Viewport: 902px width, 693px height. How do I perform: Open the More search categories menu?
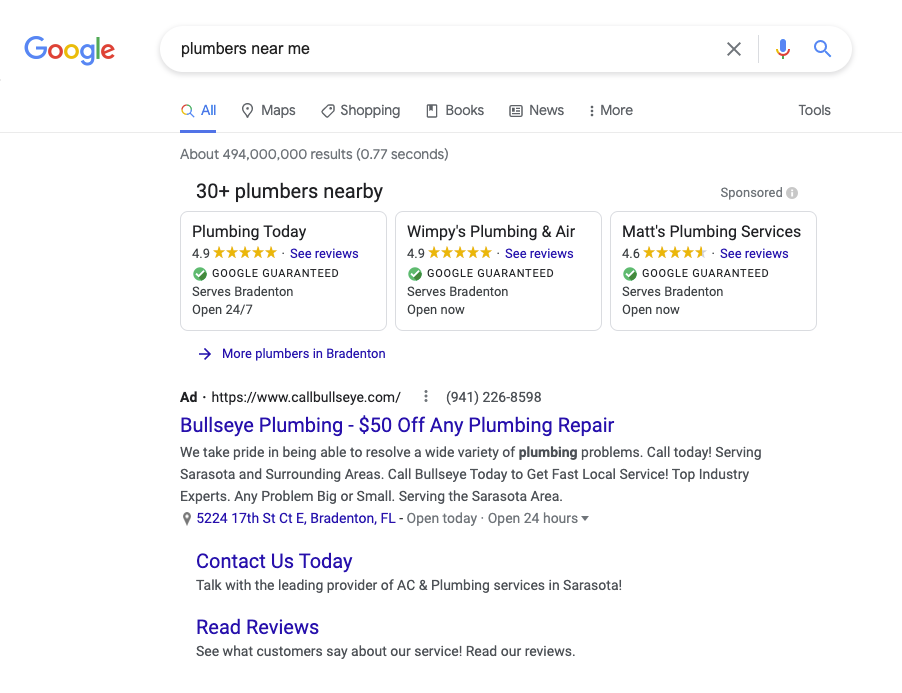pos(610,110)
